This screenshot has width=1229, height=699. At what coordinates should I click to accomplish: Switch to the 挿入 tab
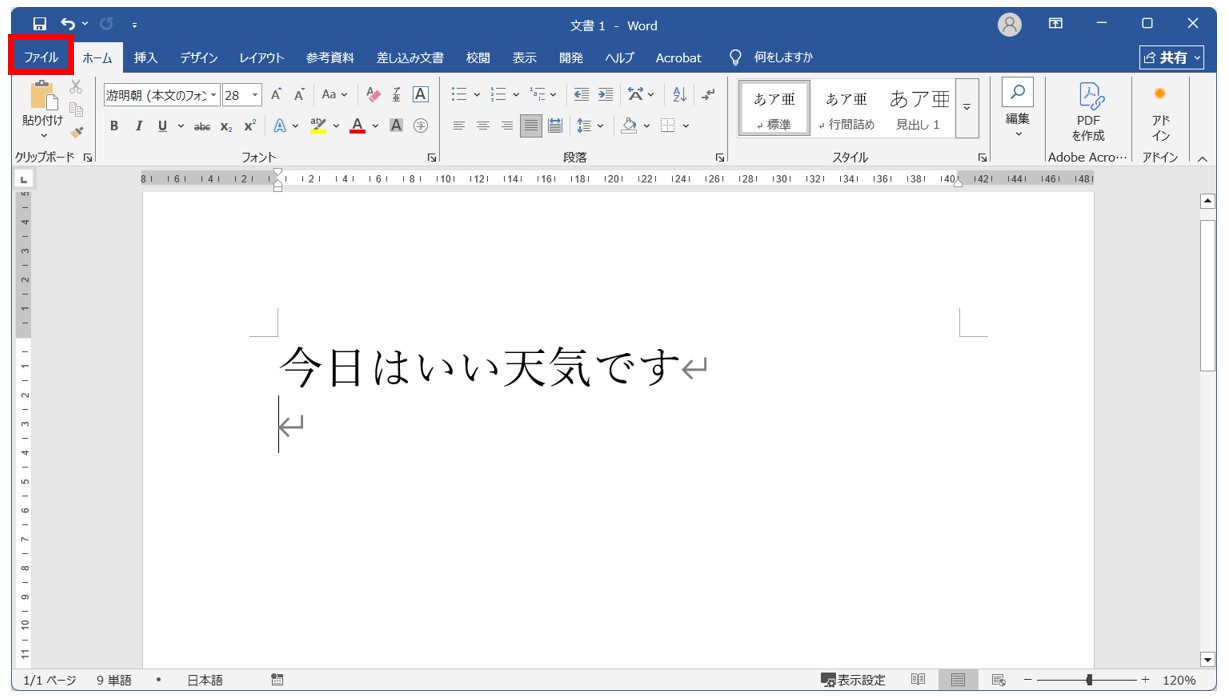coord(146,58)
